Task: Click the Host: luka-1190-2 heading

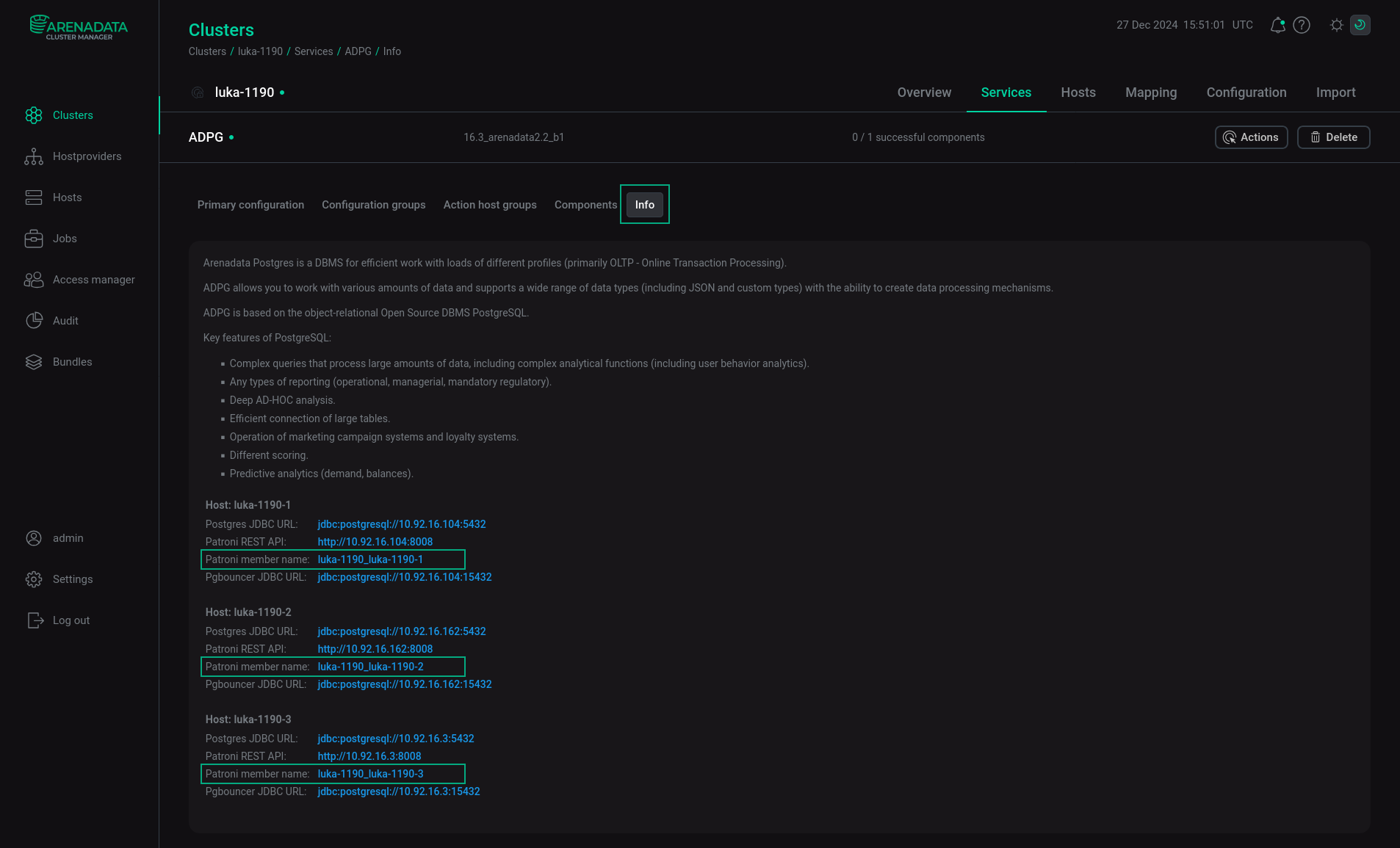Action: [x=248, y=612]
